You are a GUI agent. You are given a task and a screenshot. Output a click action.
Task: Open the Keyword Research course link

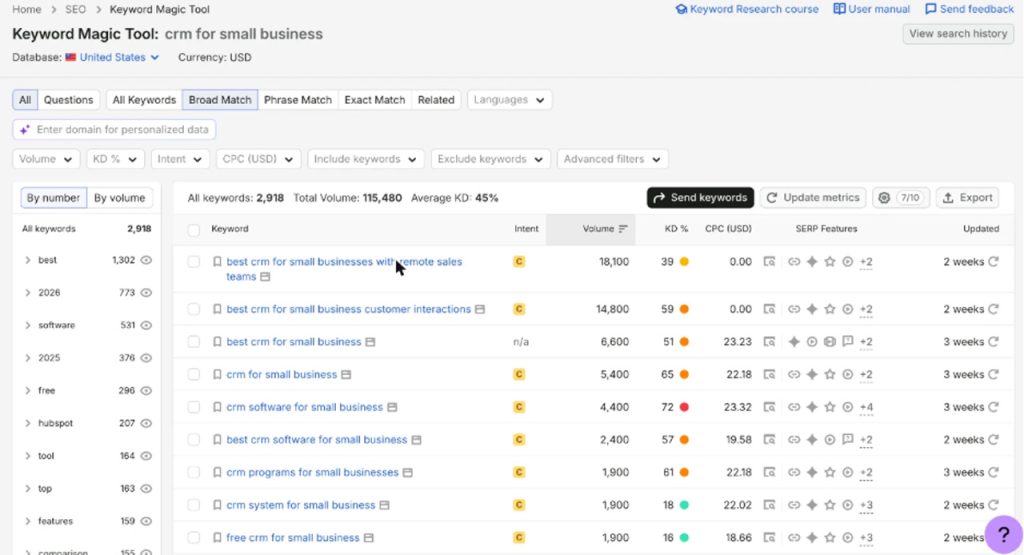tap(747, 9)
